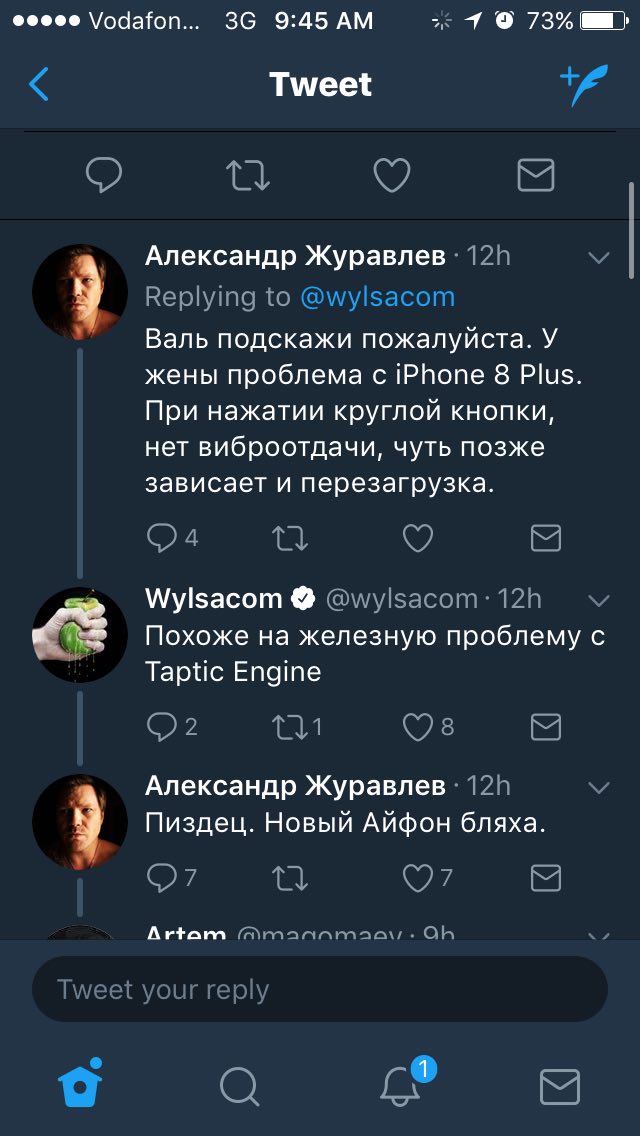Tap the back arrow in header

[38, 84]
